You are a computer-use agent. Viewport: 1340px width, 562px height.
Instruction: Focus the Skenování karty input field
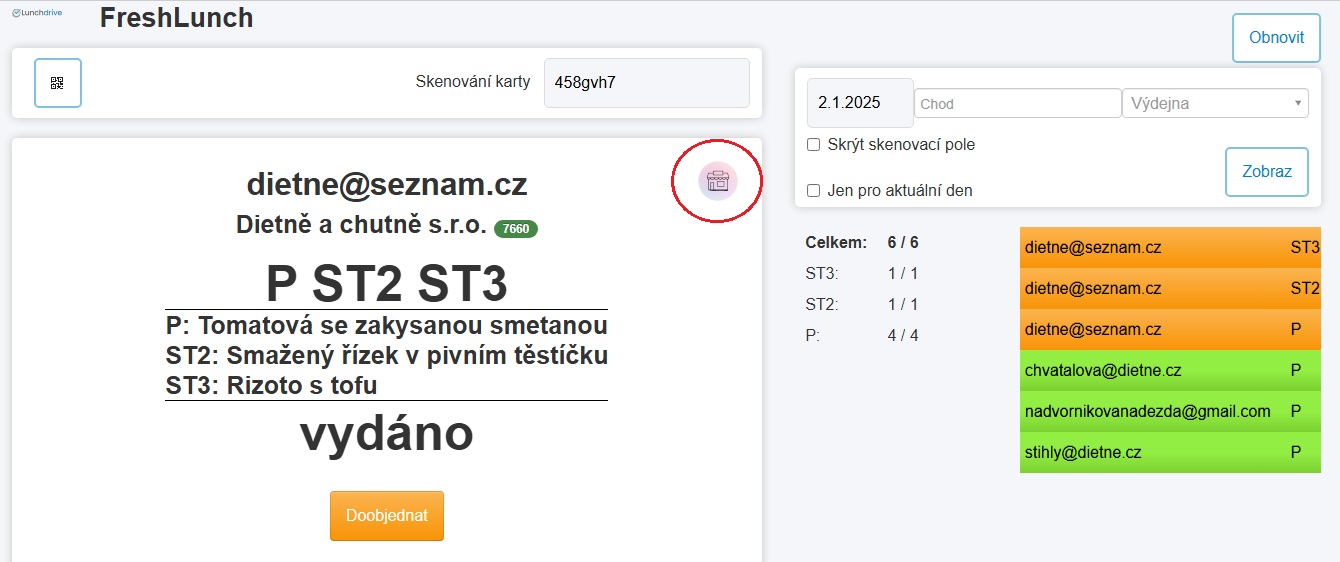click(647, 83)
